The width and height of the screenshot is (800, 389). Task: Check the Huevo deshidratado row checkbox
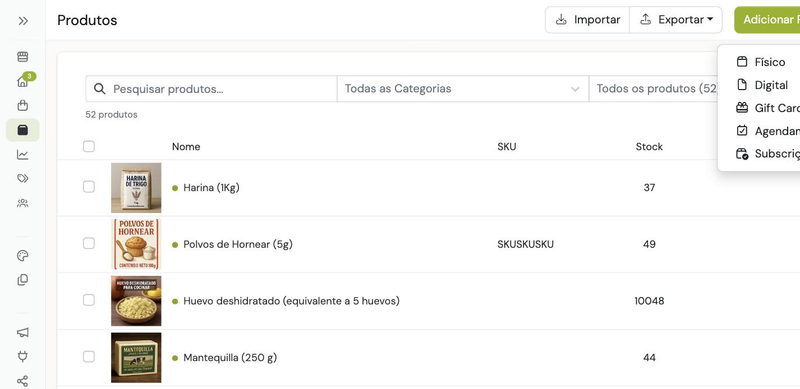click(89, 300)
